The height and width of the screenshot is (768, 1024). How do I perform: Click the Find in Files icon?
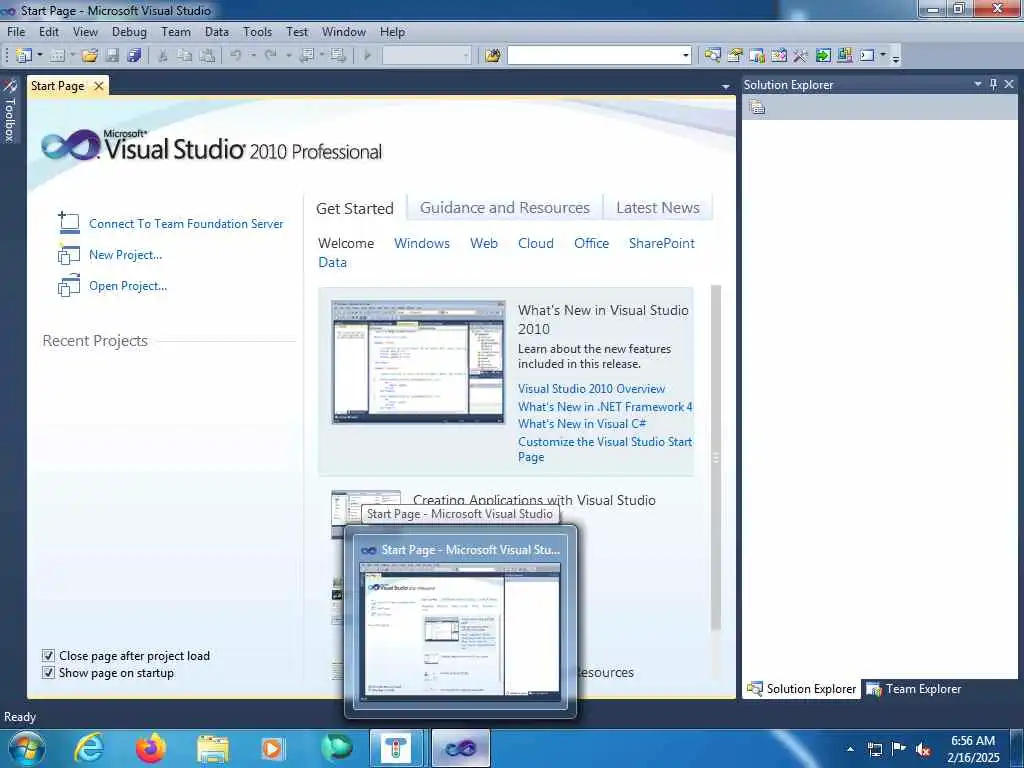coord(492,56)
